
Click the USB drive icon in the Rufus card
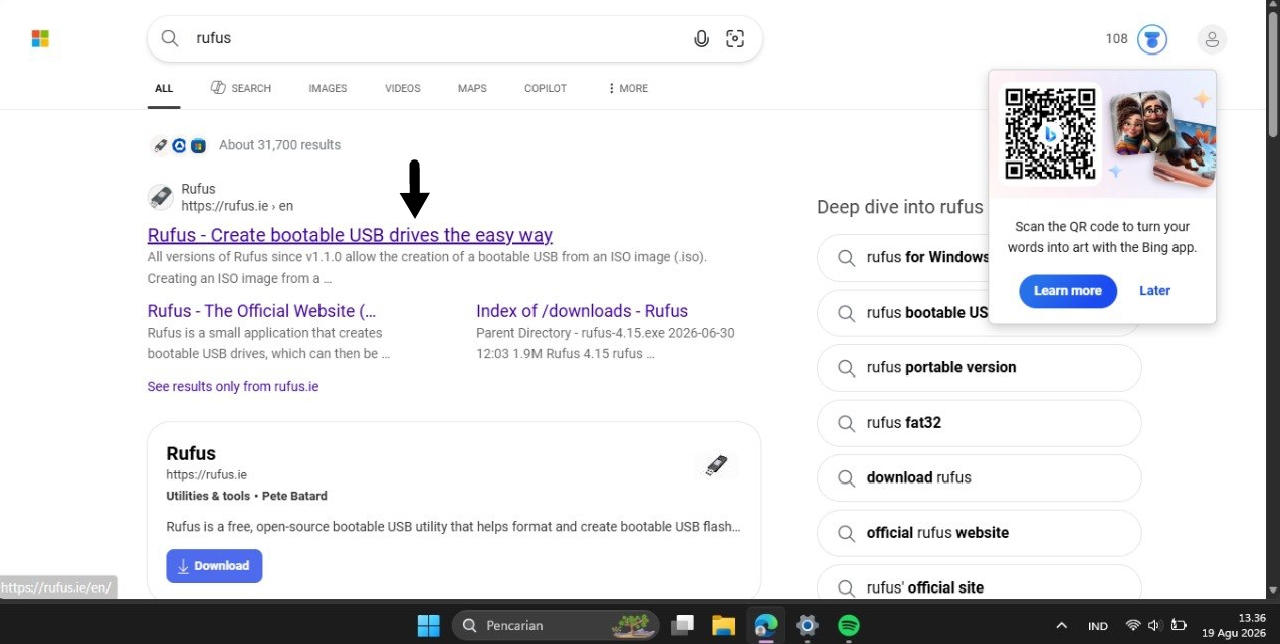(716, 465)
